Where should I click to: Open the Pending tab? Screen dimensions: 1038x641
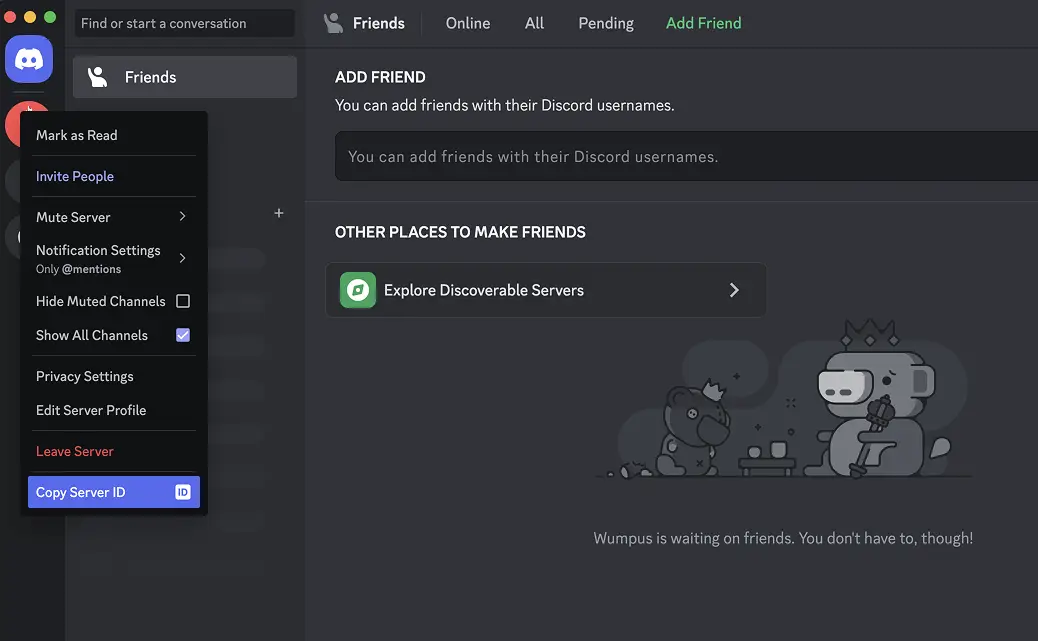point(606,23)
